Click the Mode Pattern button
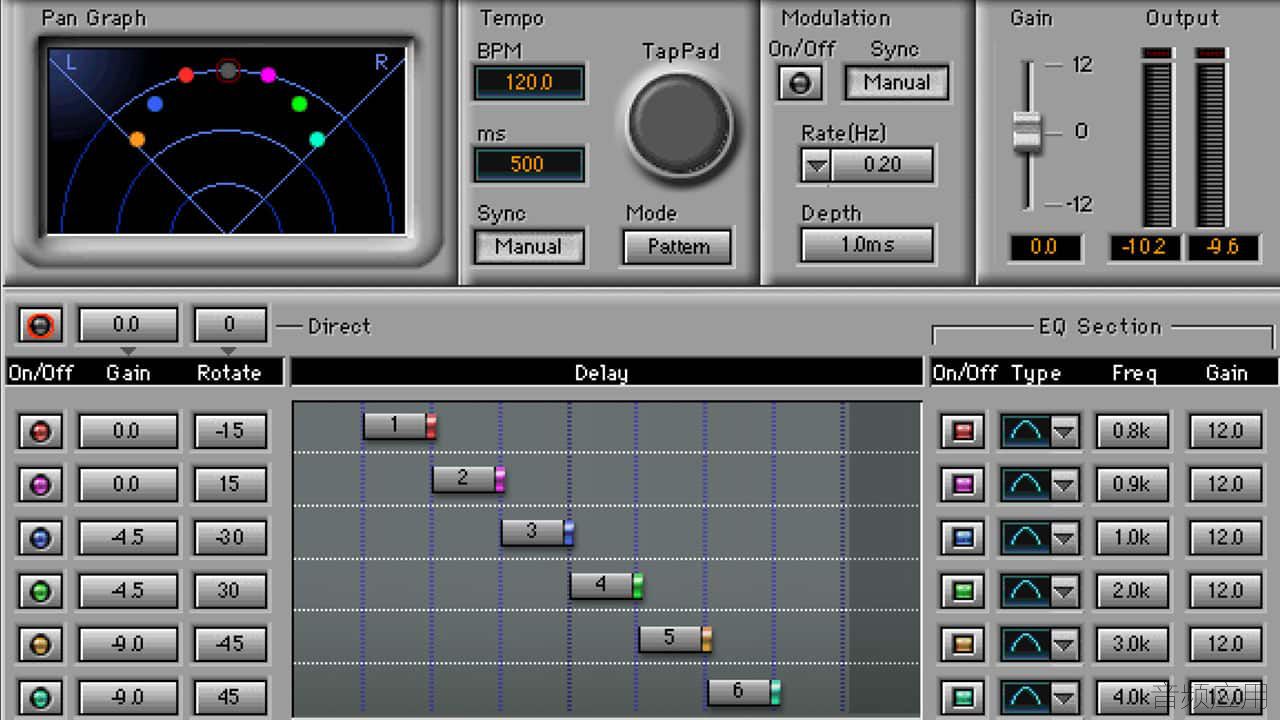 pyautogui.click(x=678, y=246)
